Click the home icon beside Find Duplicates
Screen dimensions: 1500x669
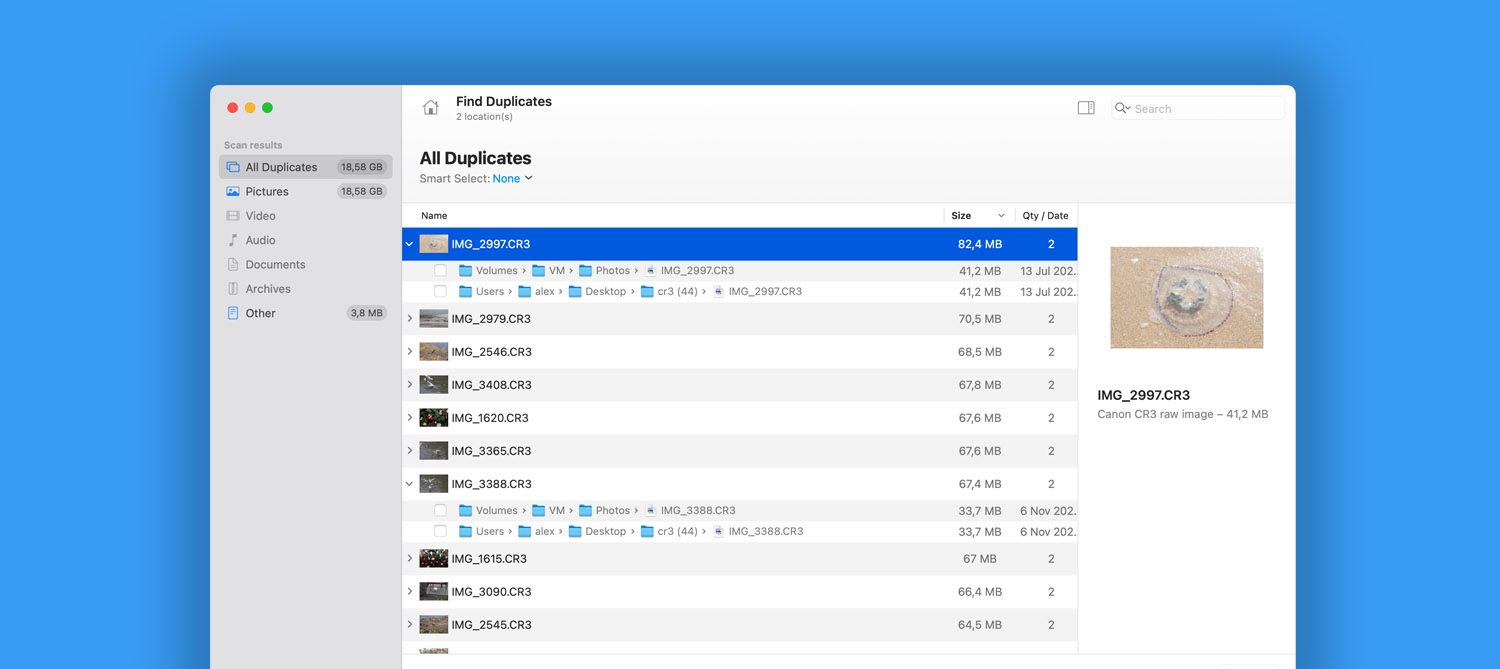point(430,107)
